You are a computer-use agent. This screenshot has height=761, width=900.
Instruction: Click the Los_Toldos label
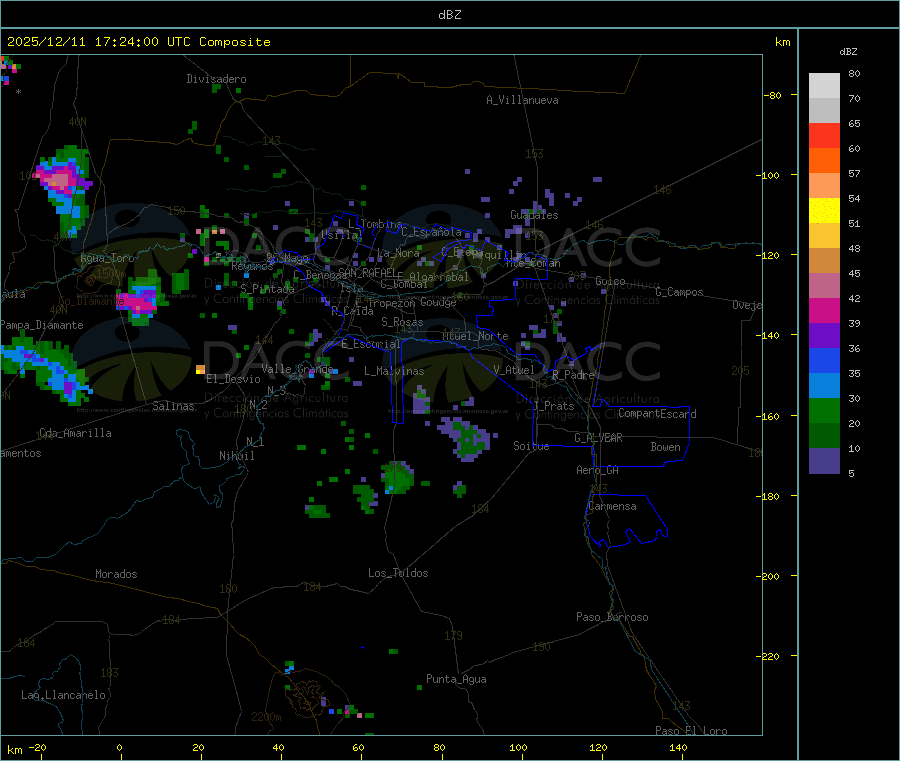(x=398, y=573)
